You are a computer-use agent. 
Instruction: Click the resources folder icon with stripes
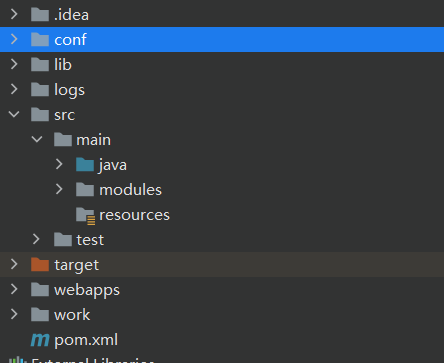[x=85, y=216]
